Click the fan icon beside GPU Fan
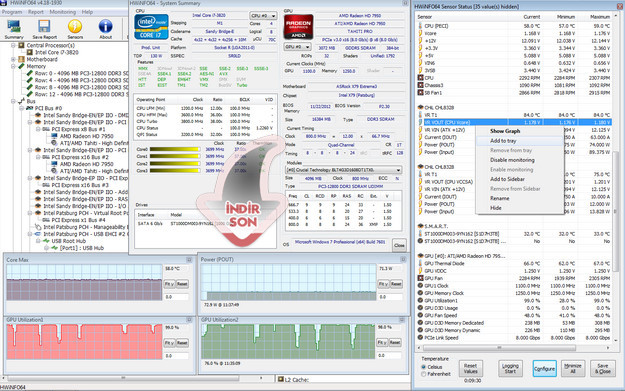Viewport: 625px width, 391px height. coord(420,278)
